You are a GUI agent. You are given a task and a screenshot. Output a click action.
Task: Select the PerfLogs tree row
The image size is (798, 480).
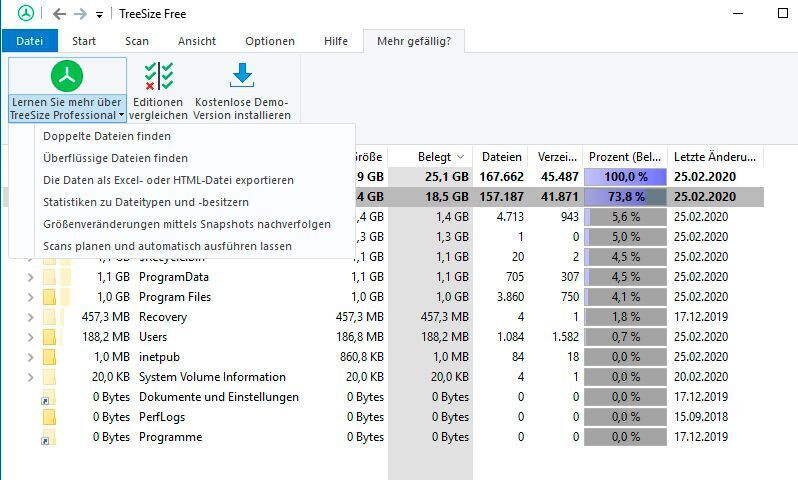coord(383,417)
